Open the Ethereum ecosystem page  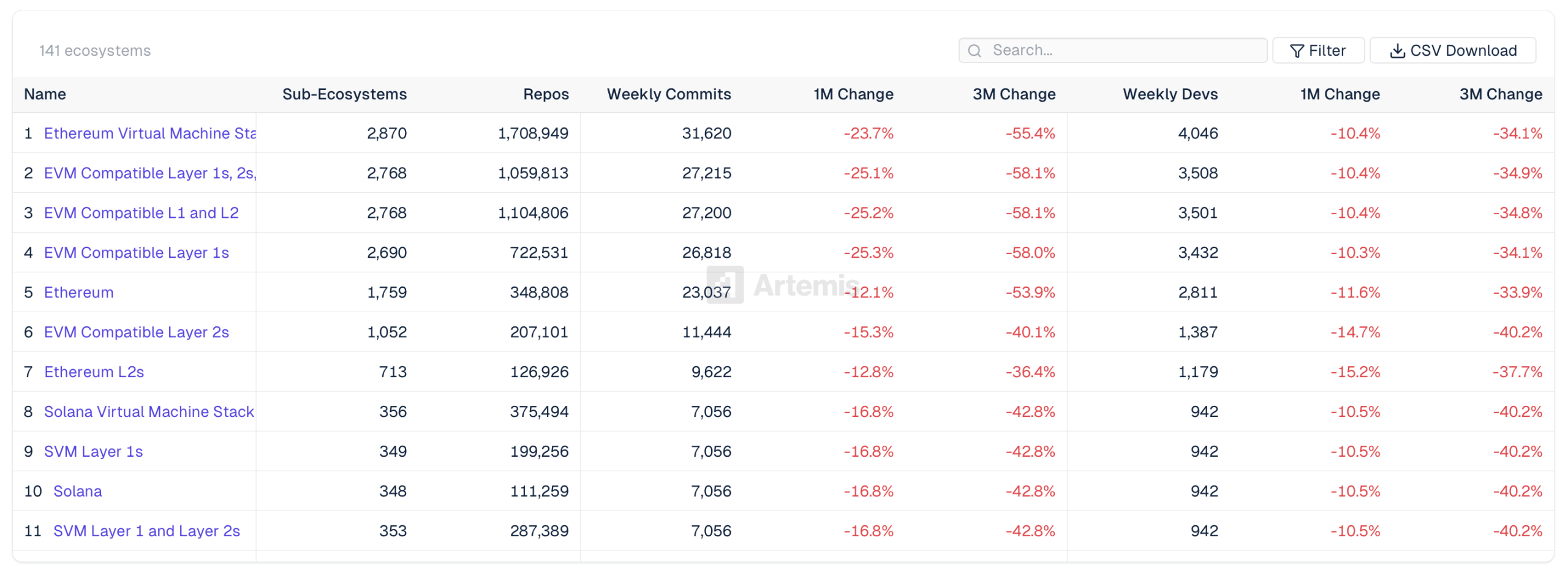[78, 292]
